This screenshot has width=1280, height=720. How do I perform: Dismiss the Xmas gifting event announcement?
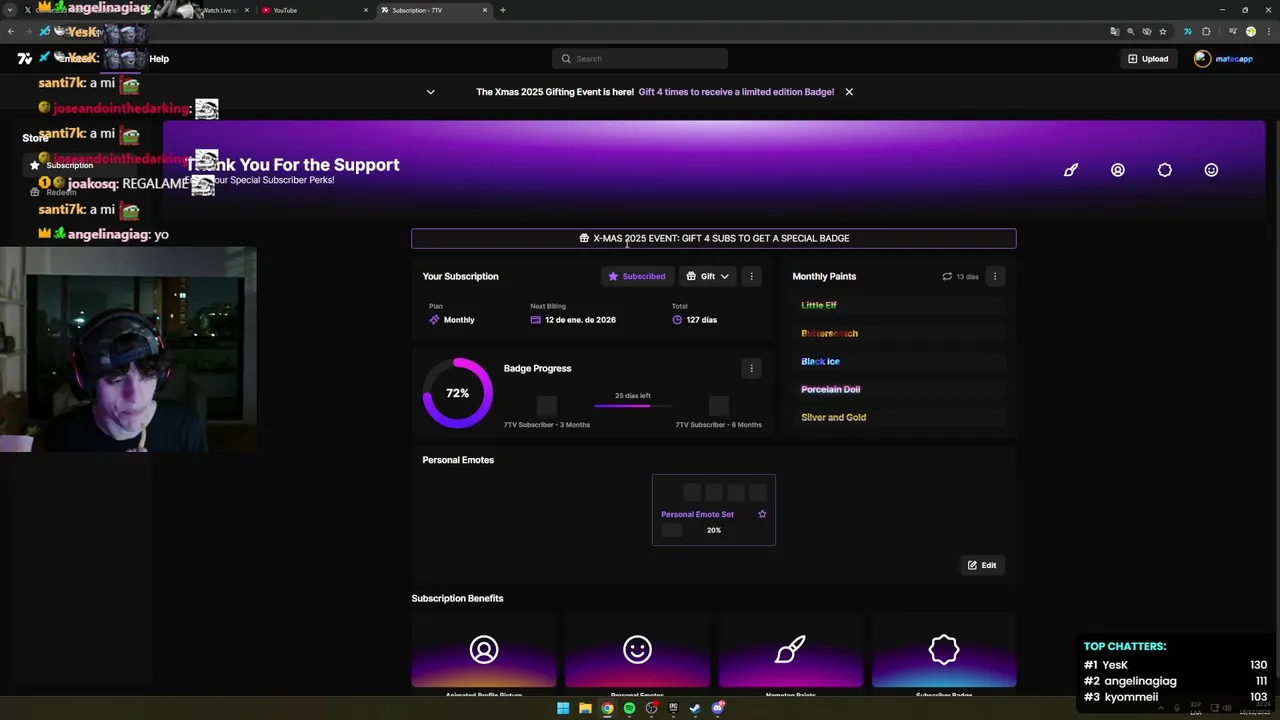click(x=849, y=92)
